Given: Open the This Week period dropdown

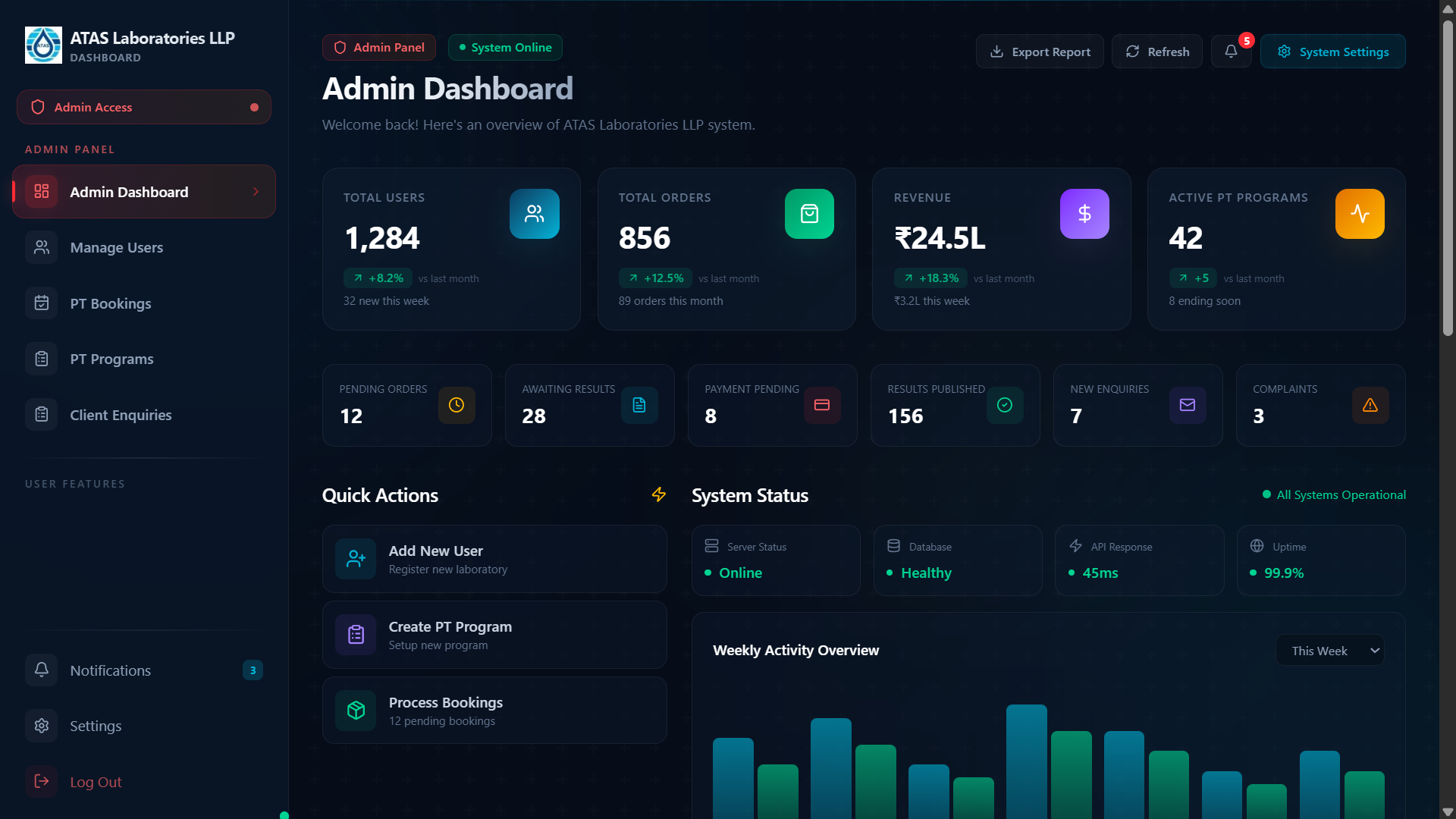Looking at the screenshot, I should tap(1330, 651).
